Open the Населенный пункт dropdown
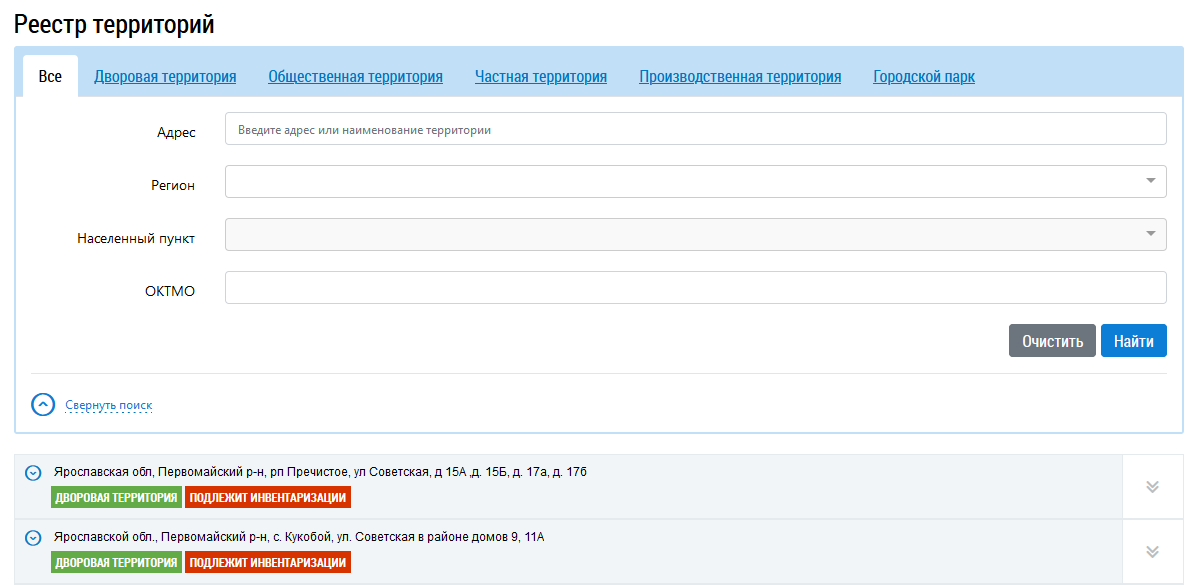 pyautogui.click(x=695, y=234)
